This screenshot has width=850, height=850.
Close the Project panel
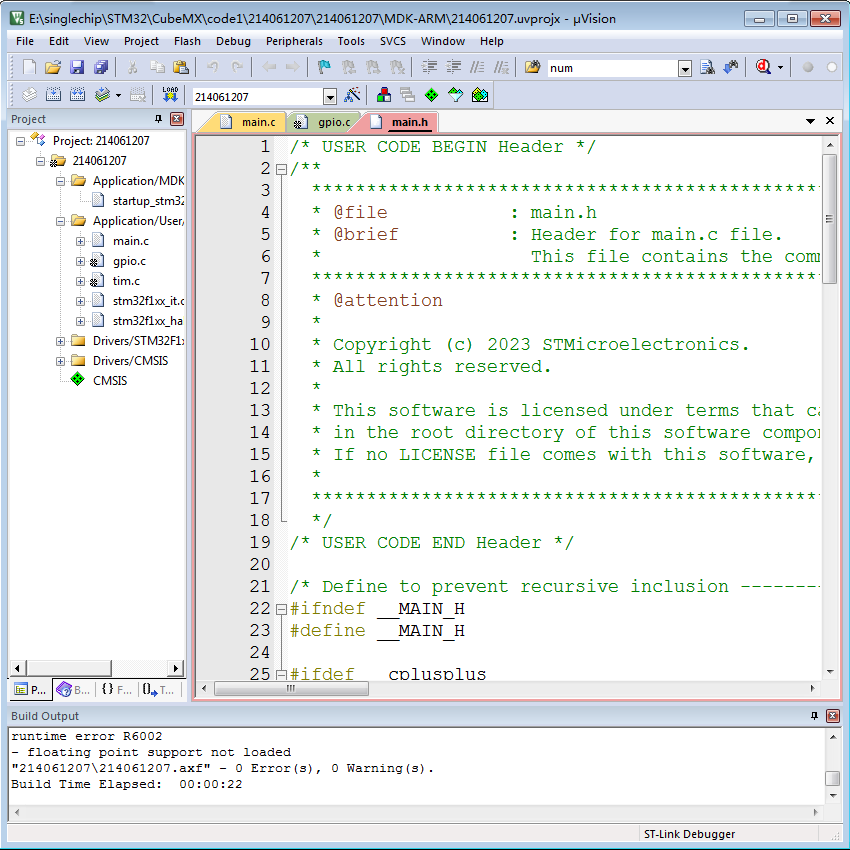pos(177,119)
